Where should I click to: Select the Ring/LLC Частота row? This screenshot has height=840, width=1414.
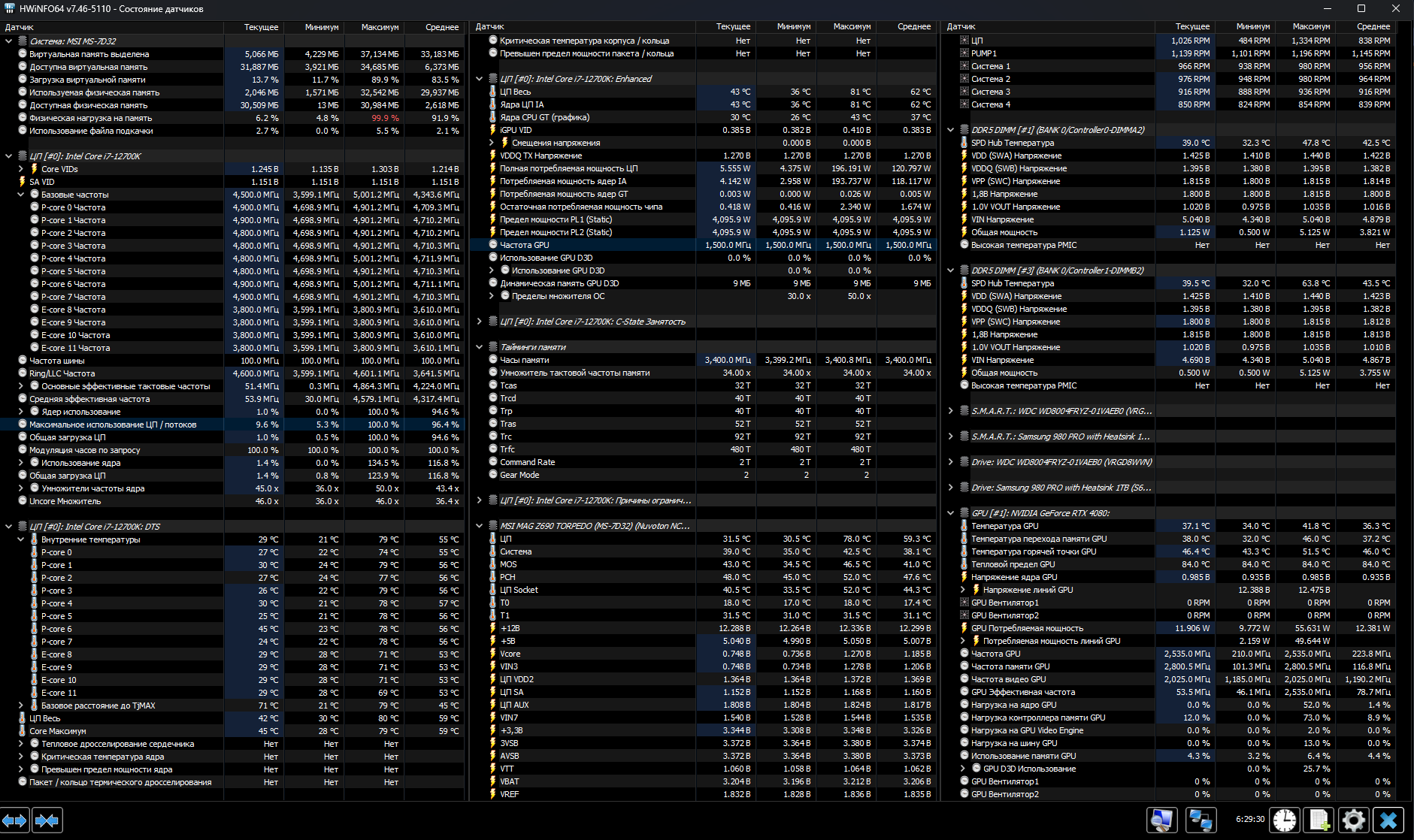pyautogui.click(x=232, y=373)
